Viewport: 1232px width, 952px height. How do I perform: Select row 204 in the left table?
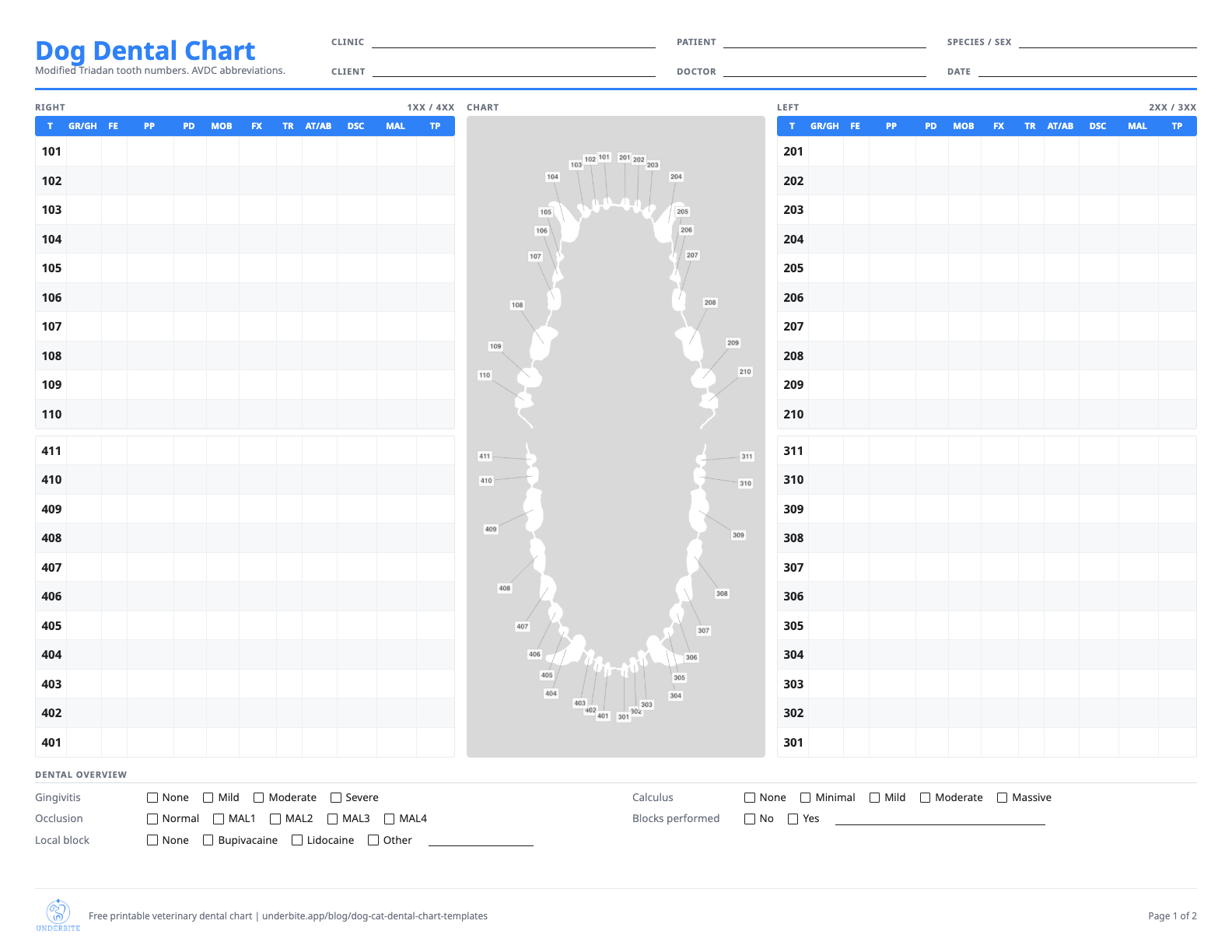coord(987,240)
